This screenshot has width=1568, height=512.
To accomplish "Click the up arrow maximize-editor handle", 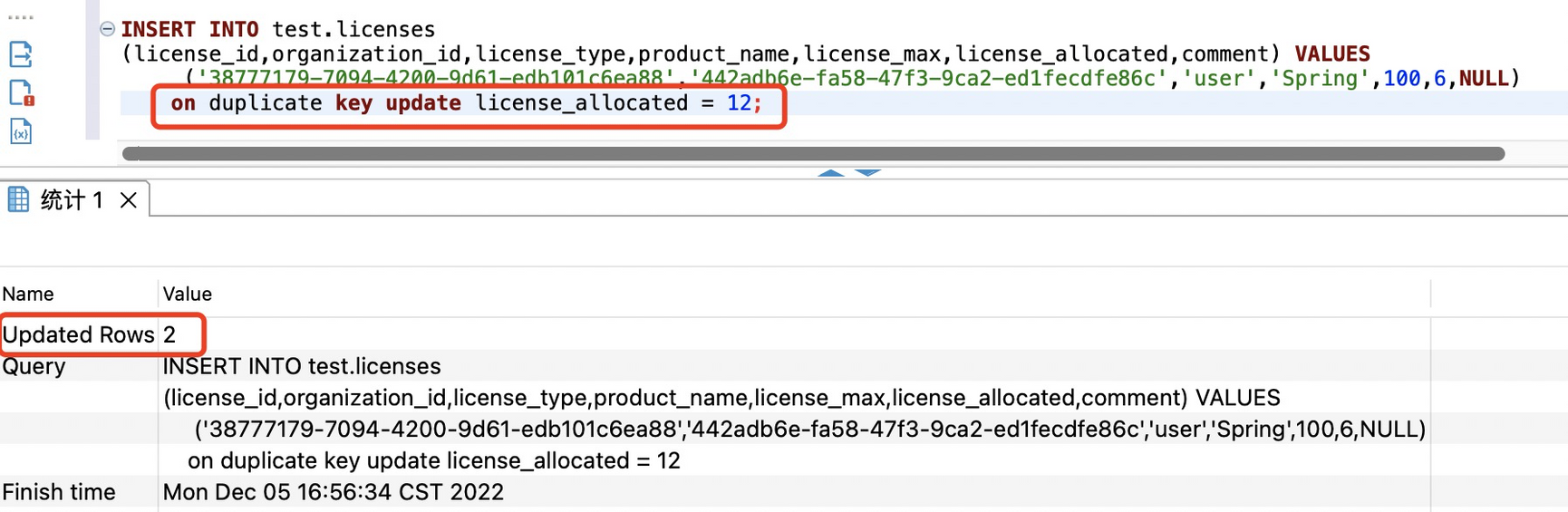I will click(x=830, y=172).
